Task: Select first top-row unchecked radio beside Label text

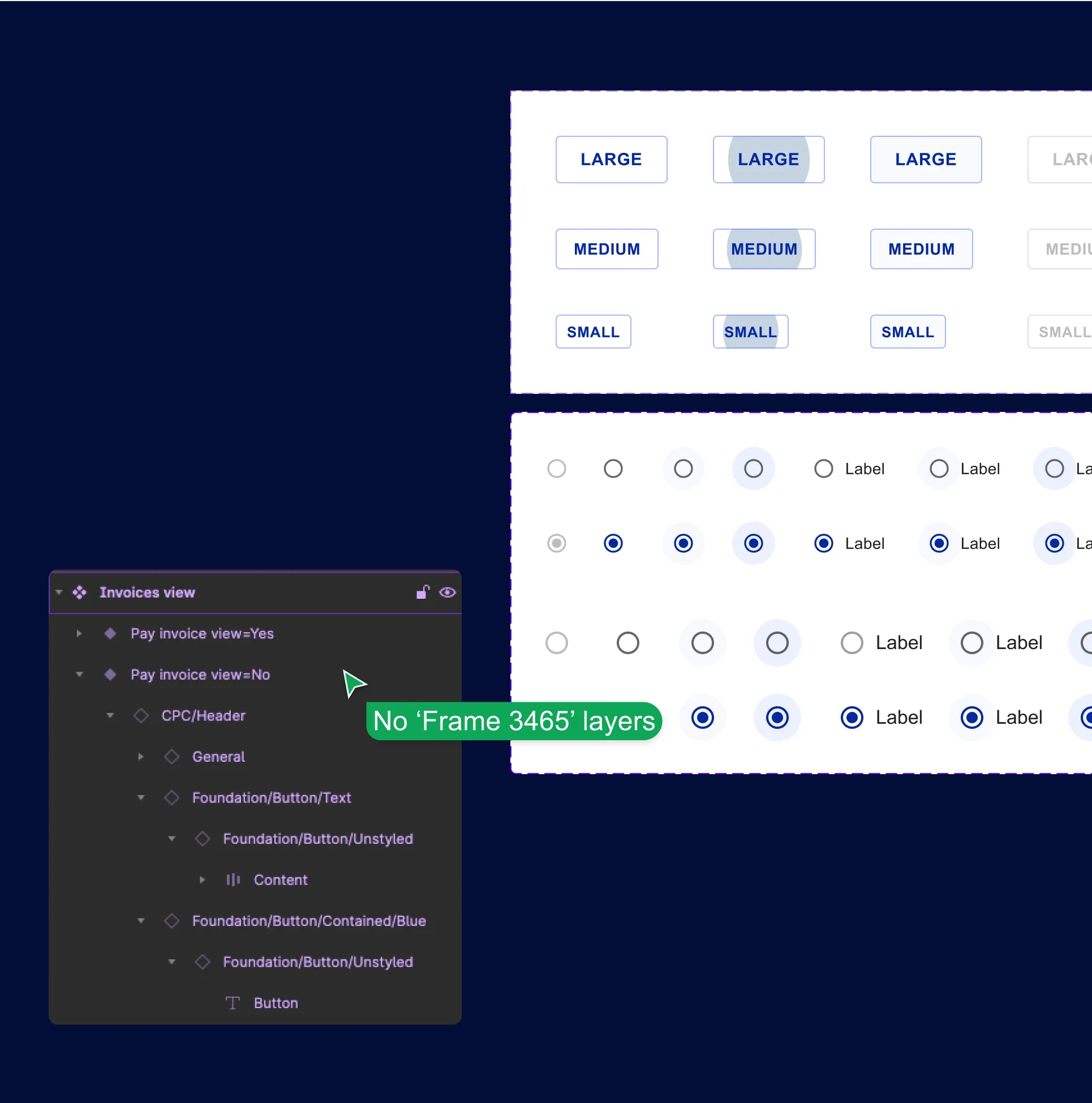Action: coord(824,469)
